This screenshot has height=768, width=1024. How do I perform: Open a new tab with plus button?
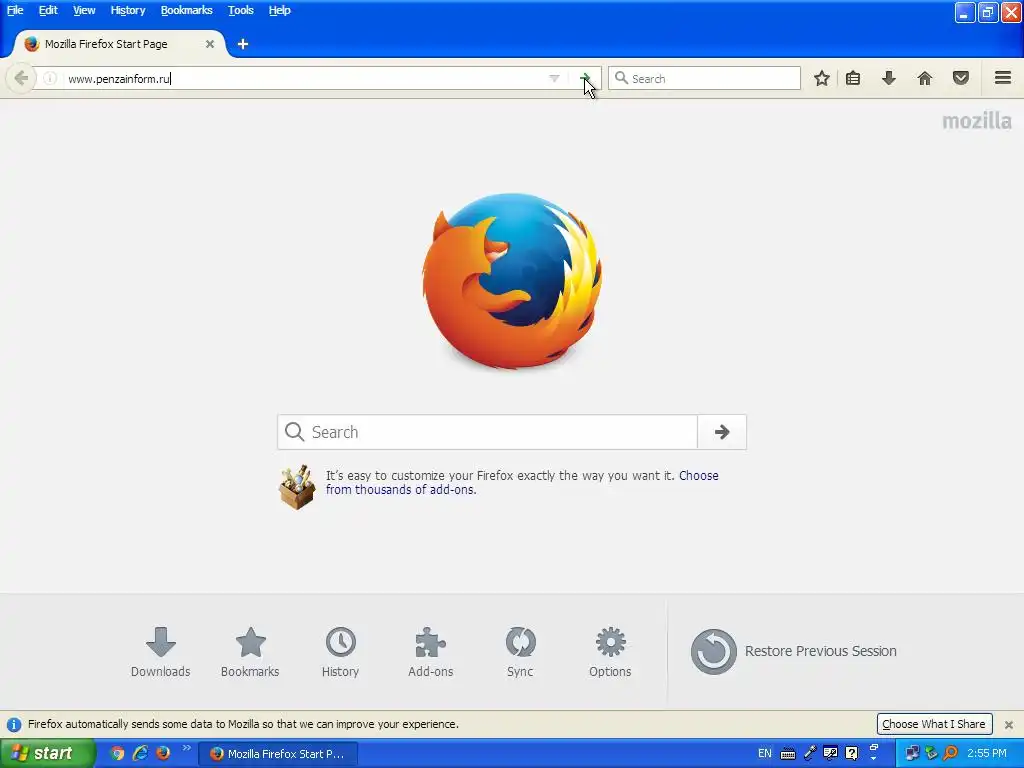(x=242, y=44)
